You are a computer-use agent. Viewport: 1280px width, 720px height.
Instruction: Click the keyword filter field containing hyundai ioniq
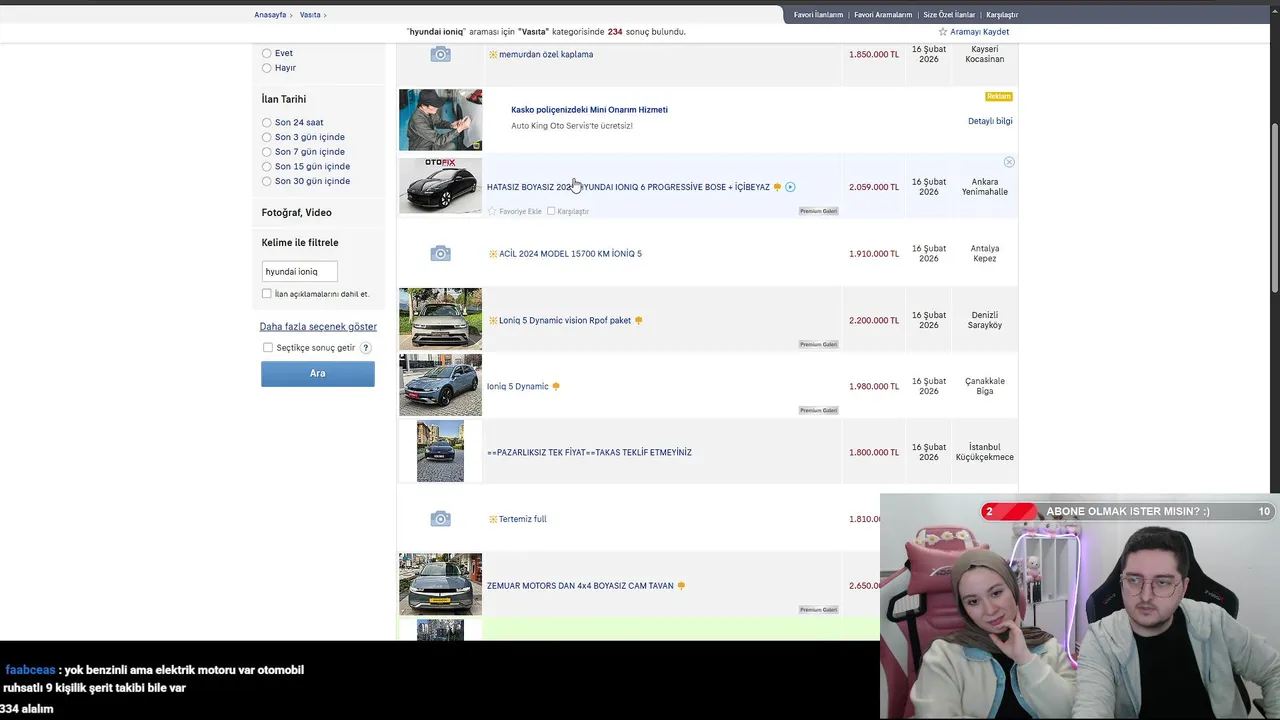pos(299,271)
